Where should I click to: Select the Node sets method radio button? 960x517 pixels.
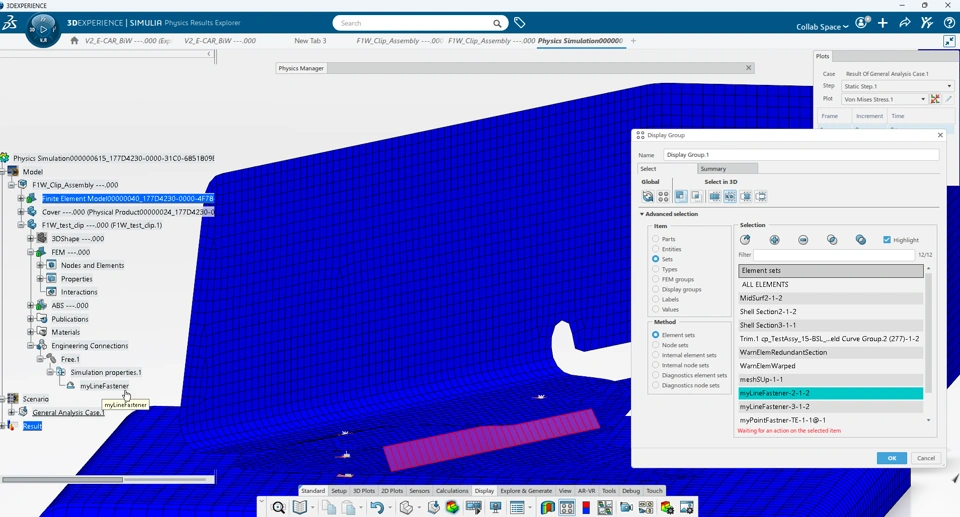[656, 345]
